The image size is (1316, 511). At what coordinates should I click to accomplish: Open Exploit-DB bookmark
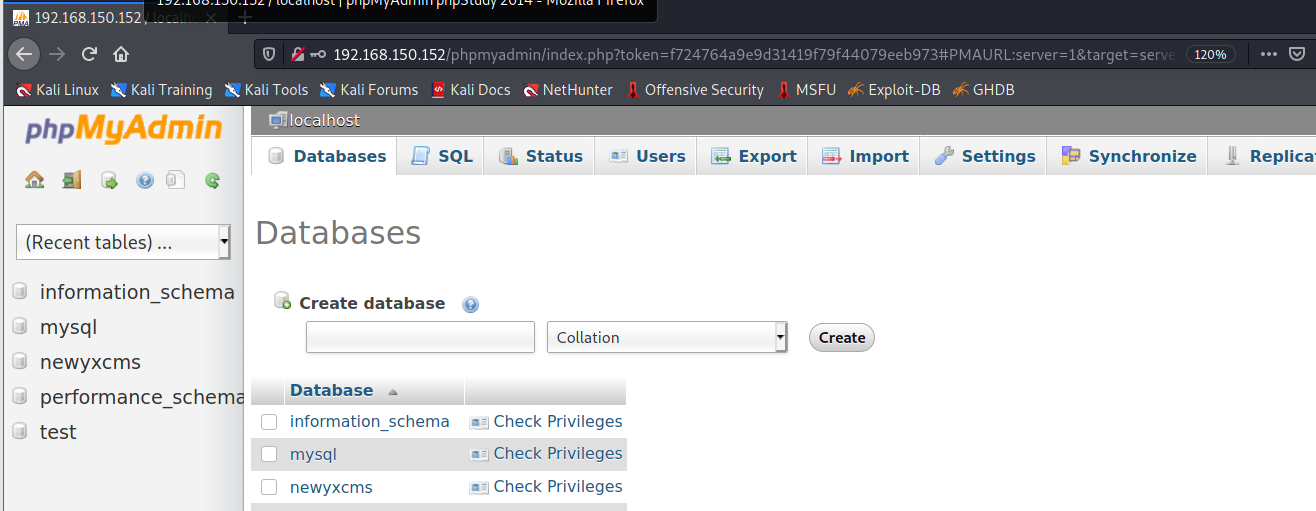click(x=893, y=90)
